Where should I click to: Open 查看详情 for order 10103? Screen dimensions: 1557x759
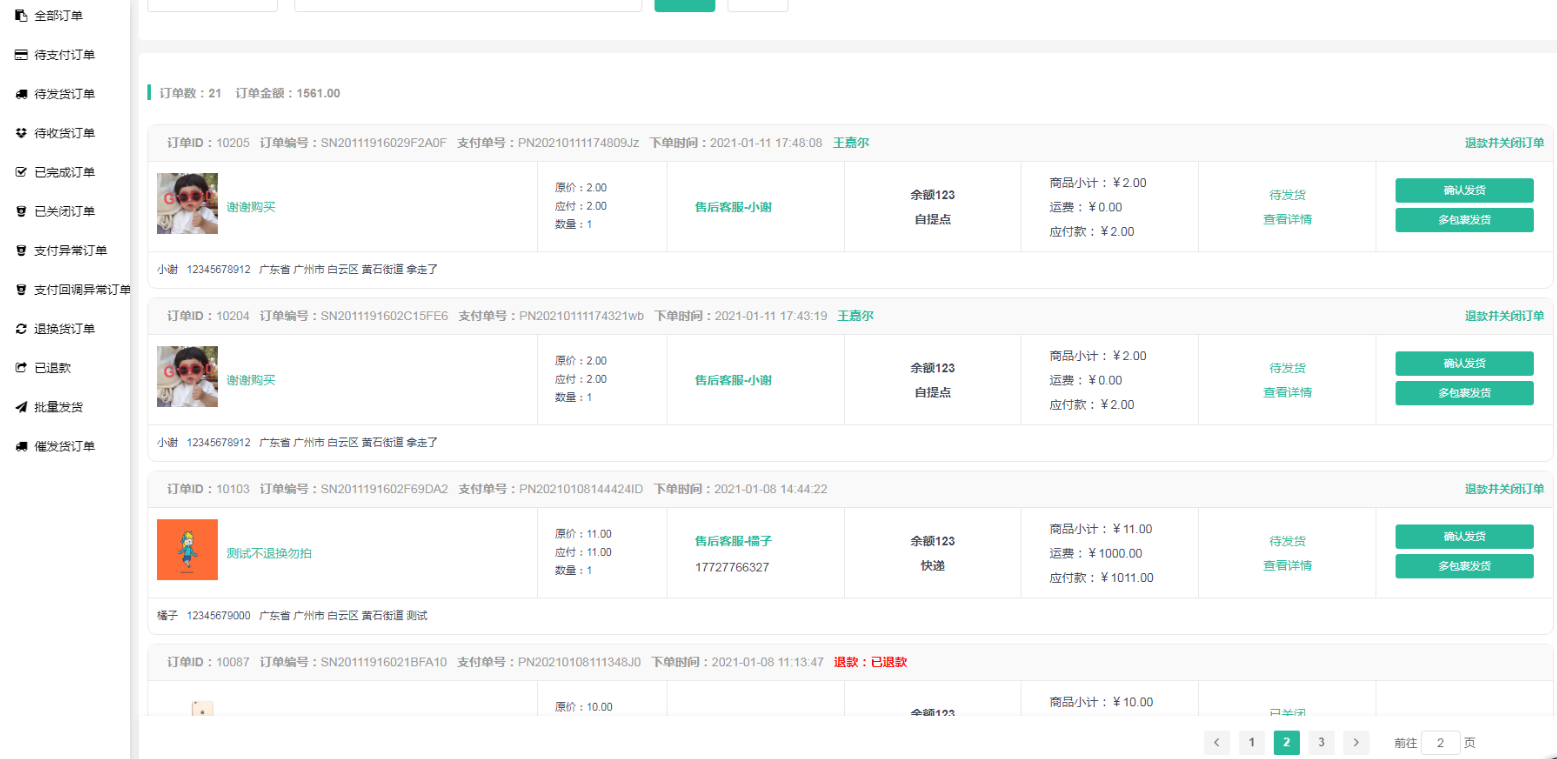pyautogui.click(x=1287, y=565)
